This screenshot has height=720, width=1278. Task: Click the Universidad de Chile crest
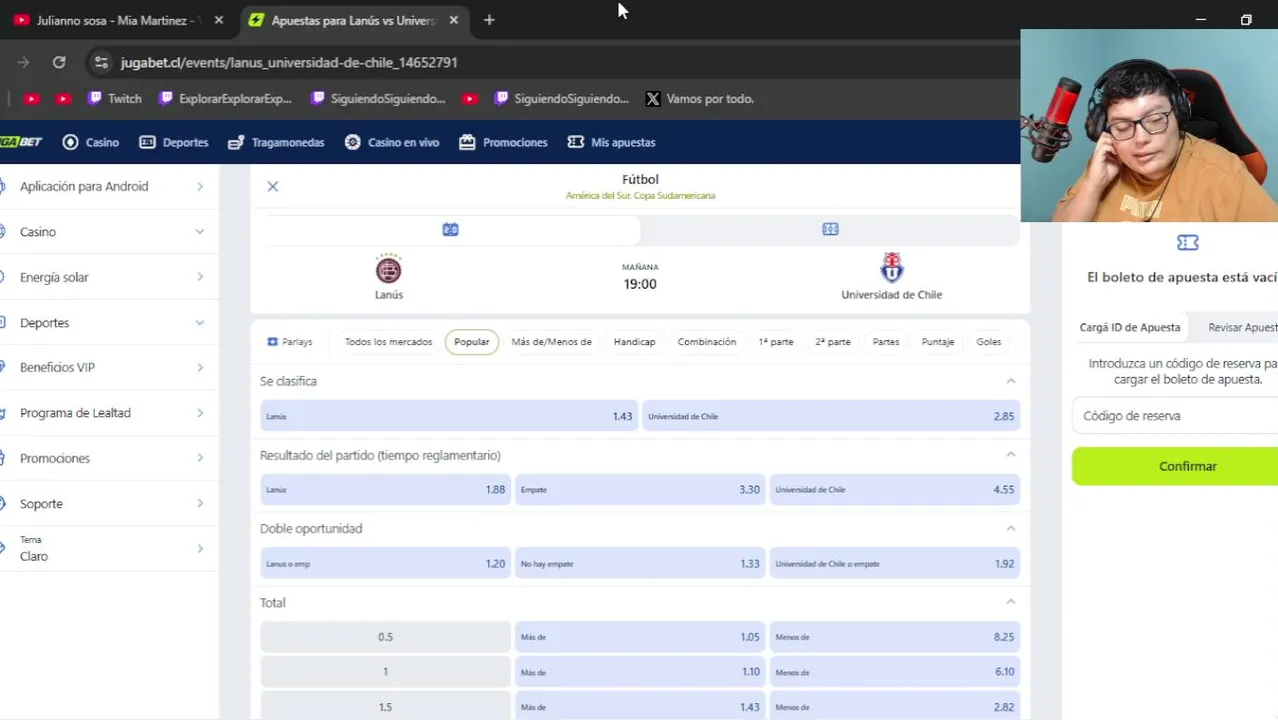pyautogui.click(x=891, y=268)
